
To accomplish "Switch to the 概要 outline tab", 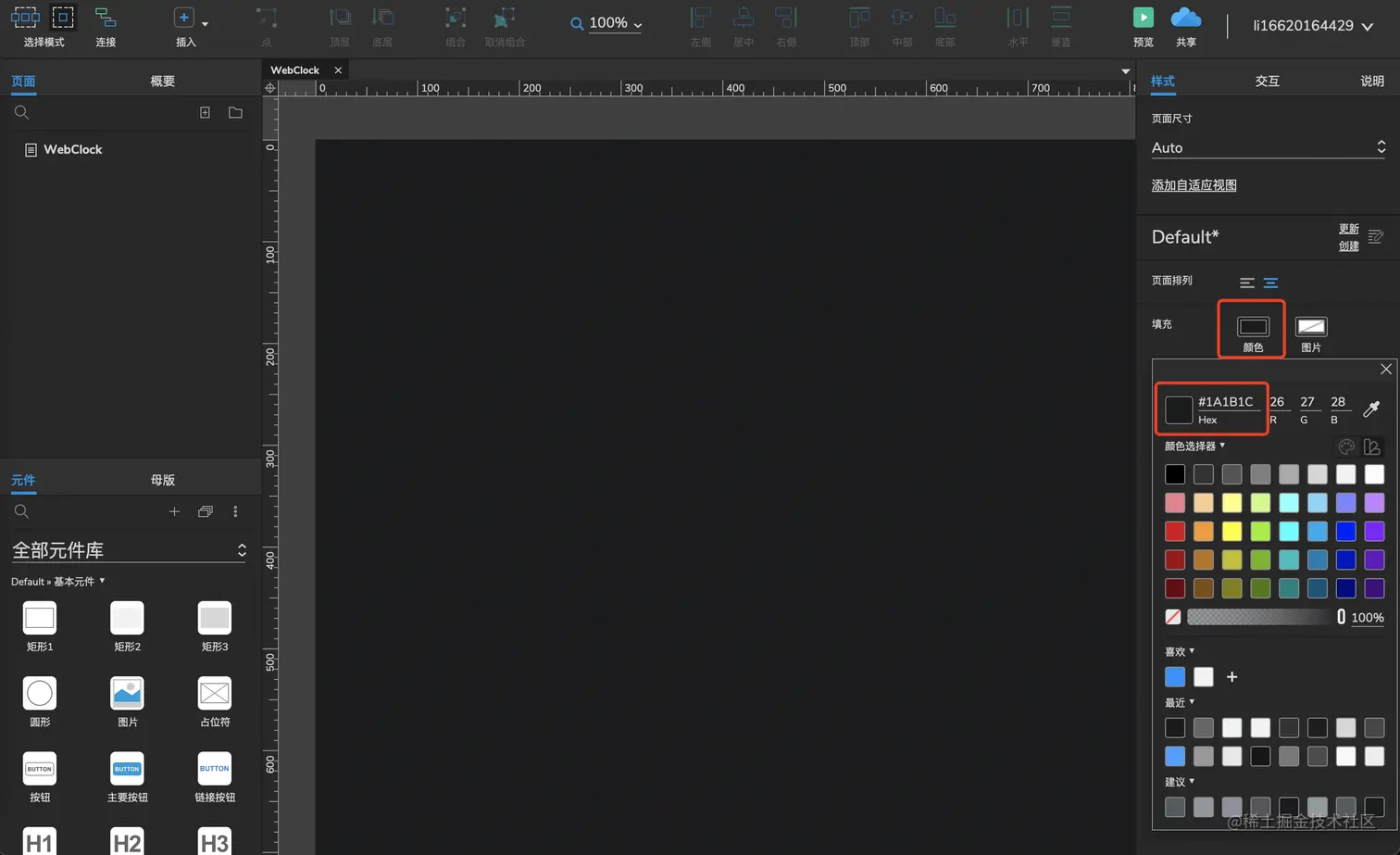I will point(163,82).
